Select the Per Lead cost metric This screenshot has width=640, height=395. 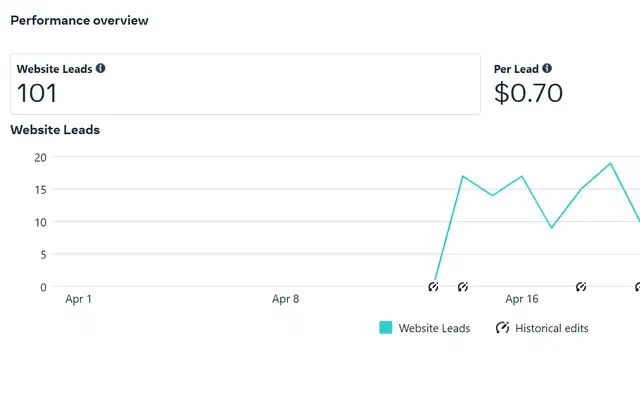528,84
